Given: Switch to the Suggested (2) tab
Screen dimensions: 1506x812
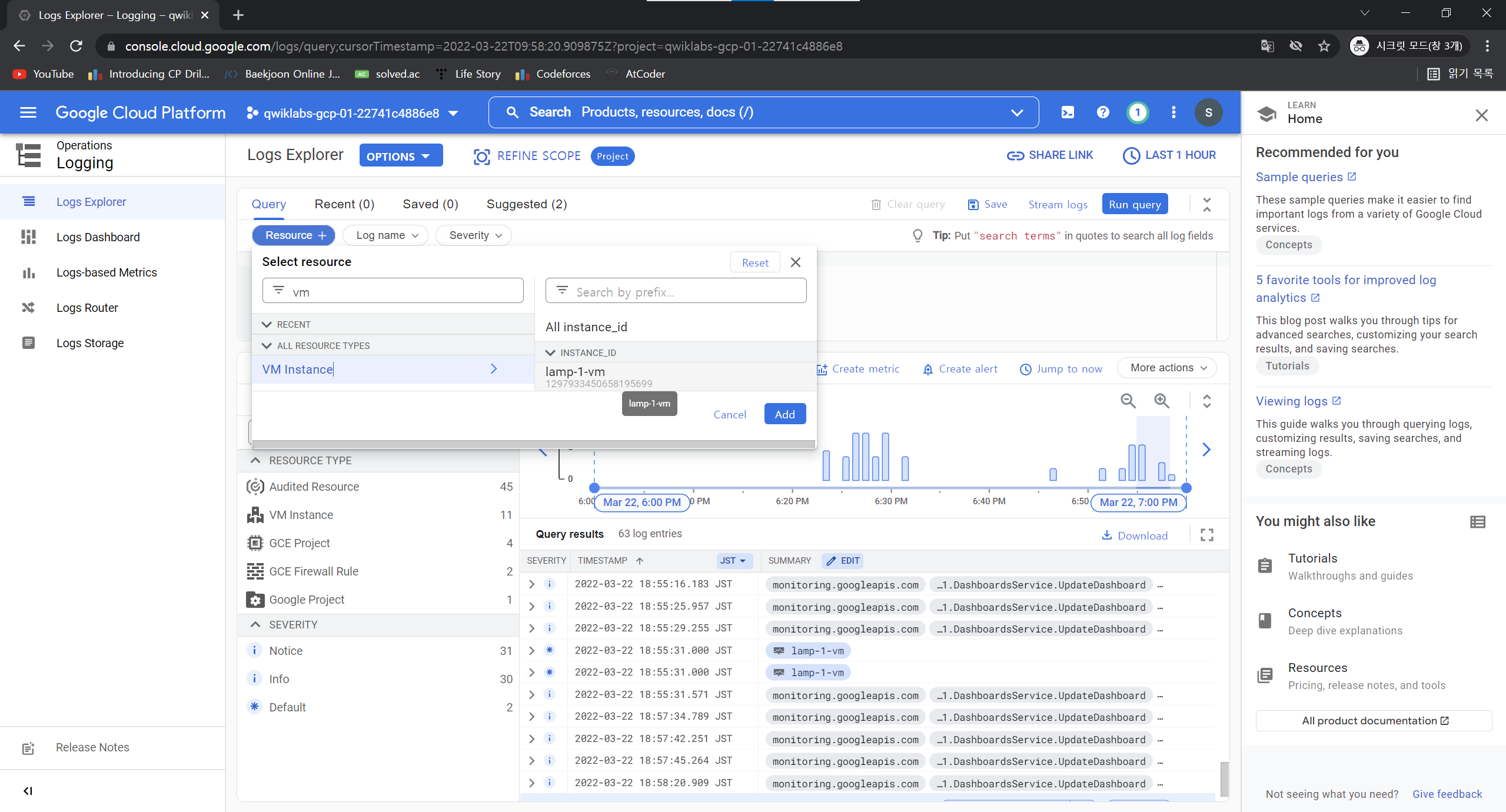Looking at the screenshot, I should (526, 204).
